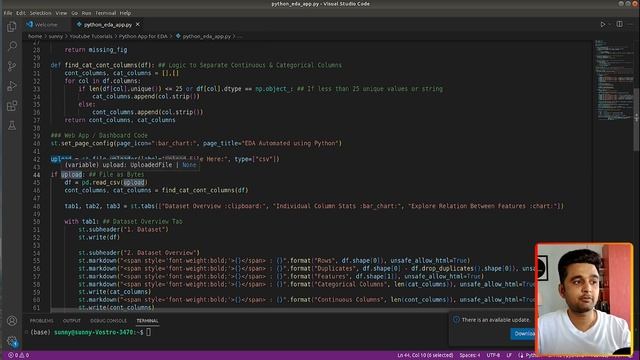Click the code minimap overview
640x360 pixels.
614,80
